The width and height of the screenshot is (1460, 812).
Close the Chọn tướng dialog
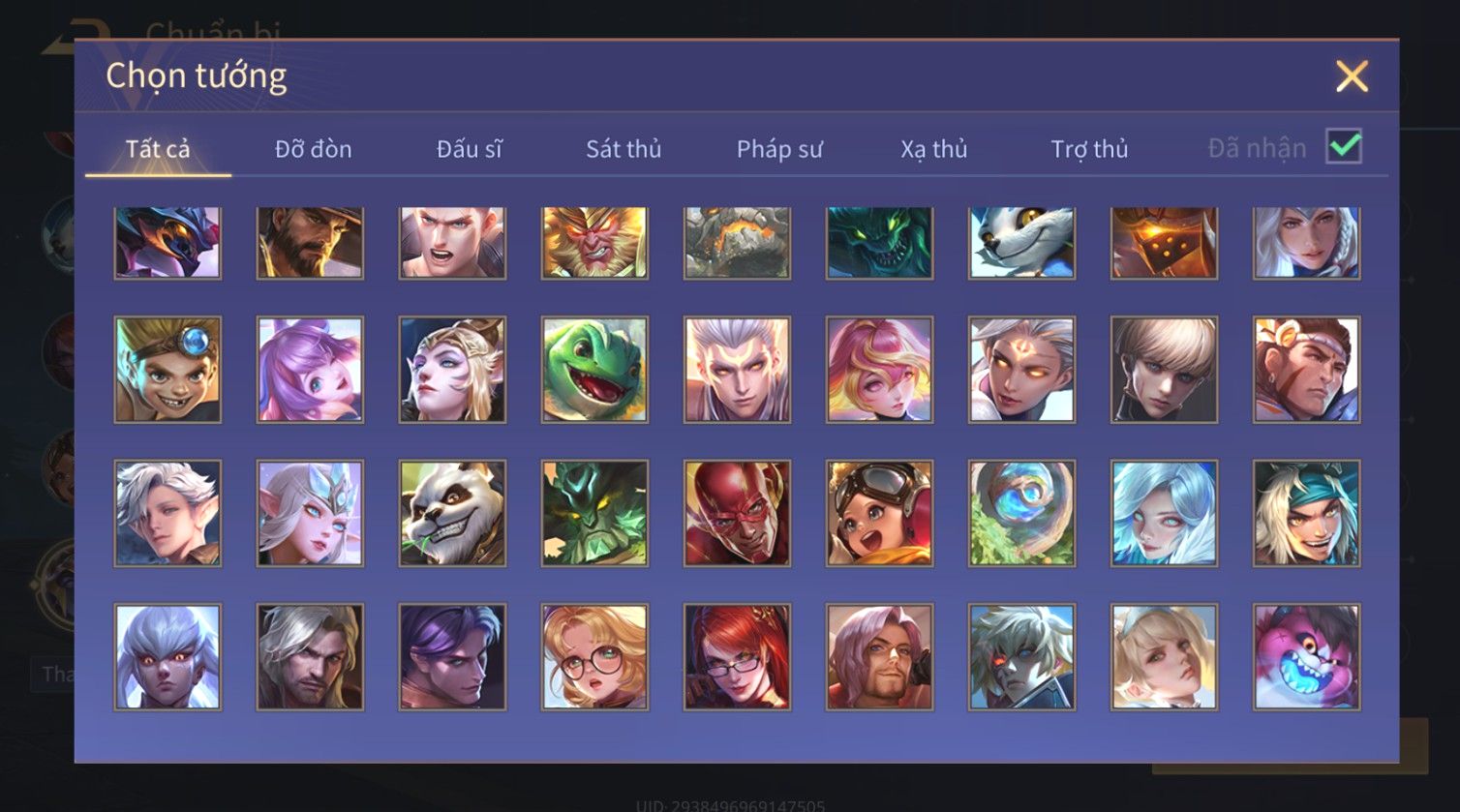coord(1352,75)
